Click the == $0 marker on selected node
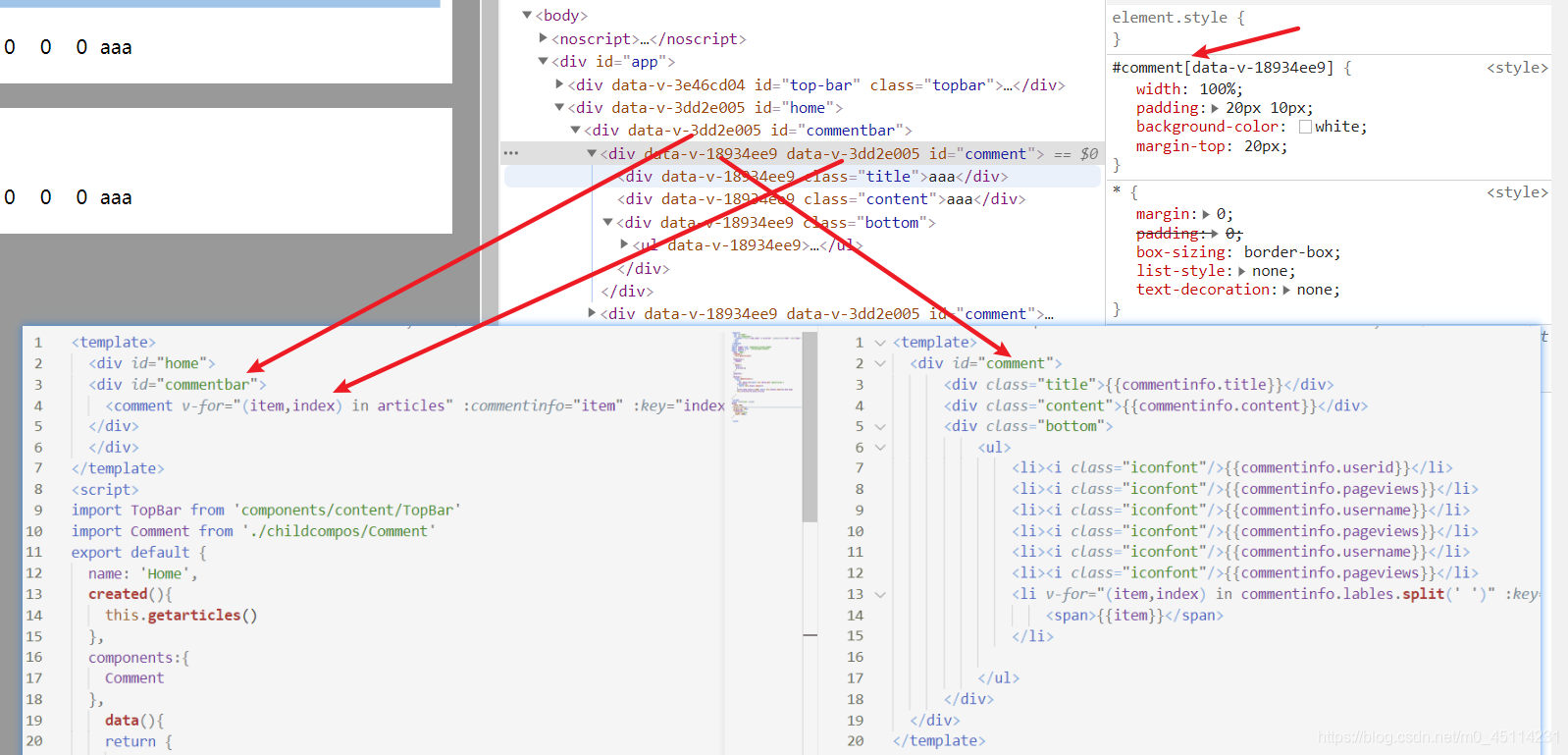Image resolution: width=1568 pixels, height=755 pixels. (1076, 154)
